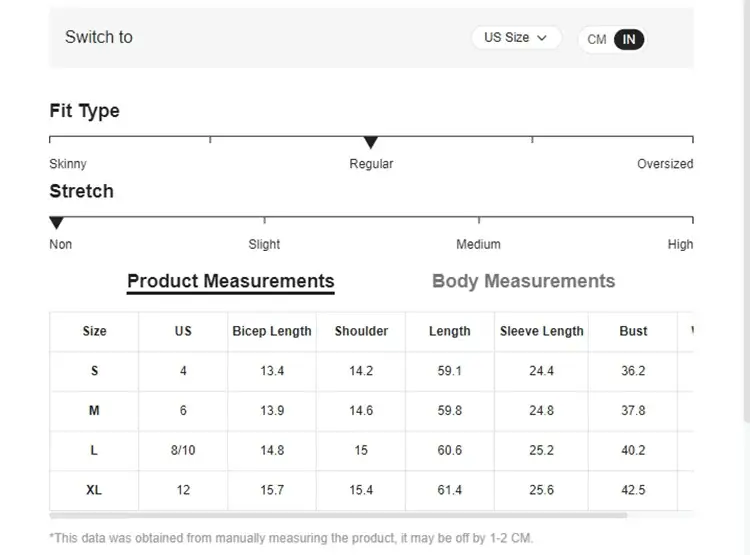Click the Shoulder column header
The height and width of the screenshot is (555, 750).
coord(361,331)
